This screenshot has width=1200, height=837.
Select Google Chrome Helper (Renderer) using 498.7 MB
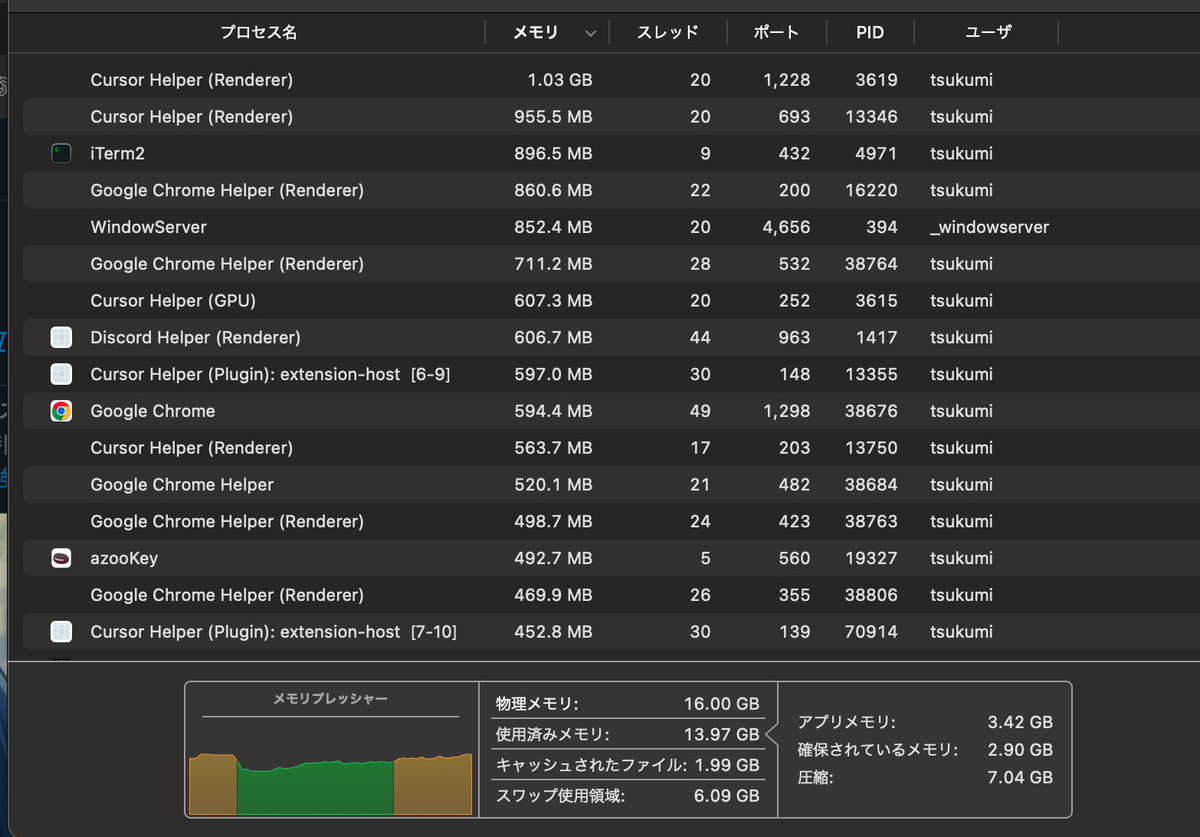point(227,521)
